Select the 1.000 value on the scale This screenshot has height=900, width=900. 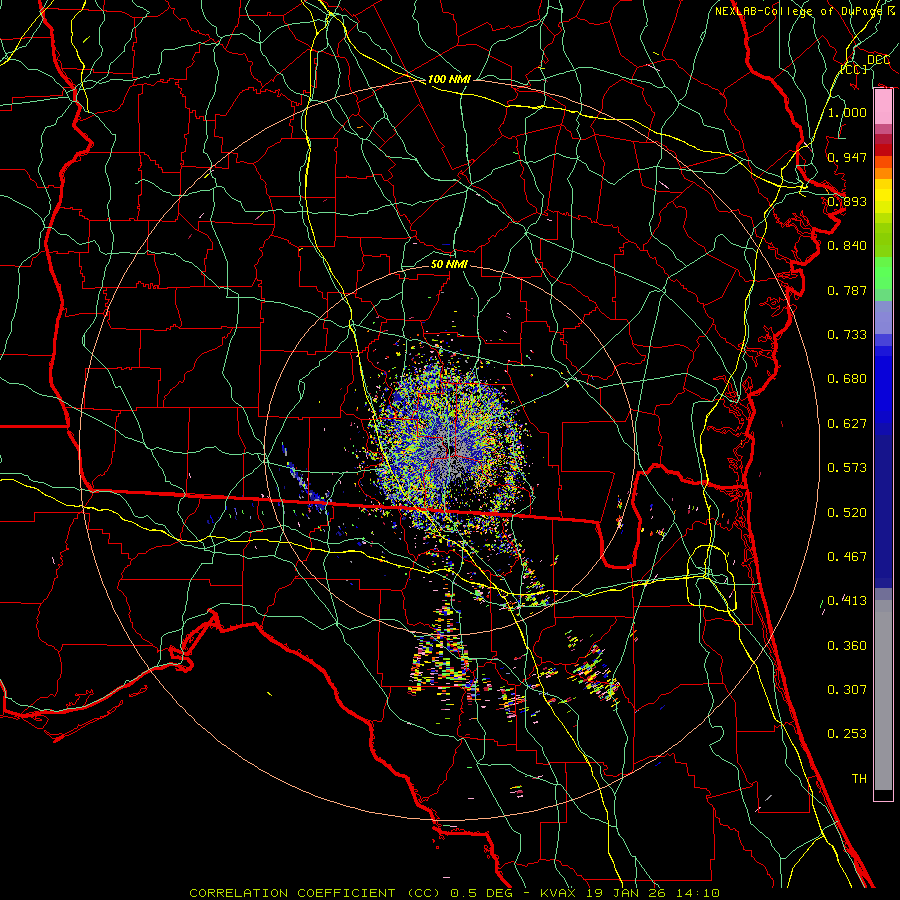(847, 112)
